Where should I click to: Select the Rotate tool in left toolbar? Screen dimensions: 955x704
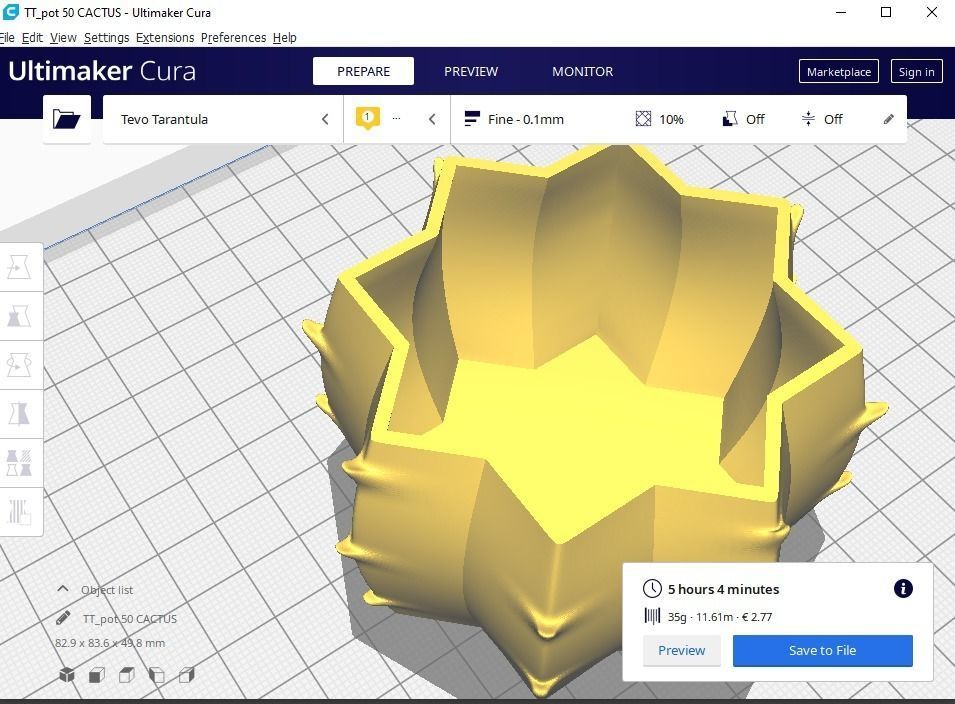[19, 365]
